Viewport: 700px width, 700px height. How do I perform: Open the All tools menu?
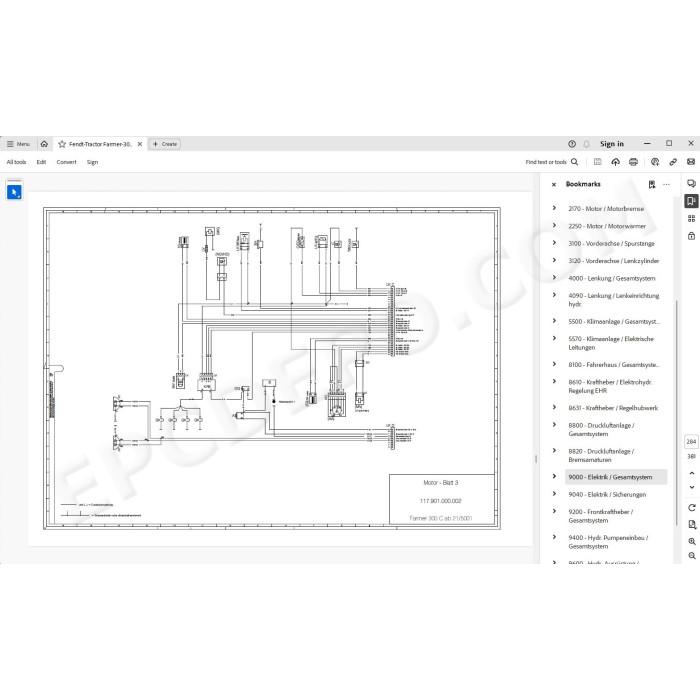17,162
